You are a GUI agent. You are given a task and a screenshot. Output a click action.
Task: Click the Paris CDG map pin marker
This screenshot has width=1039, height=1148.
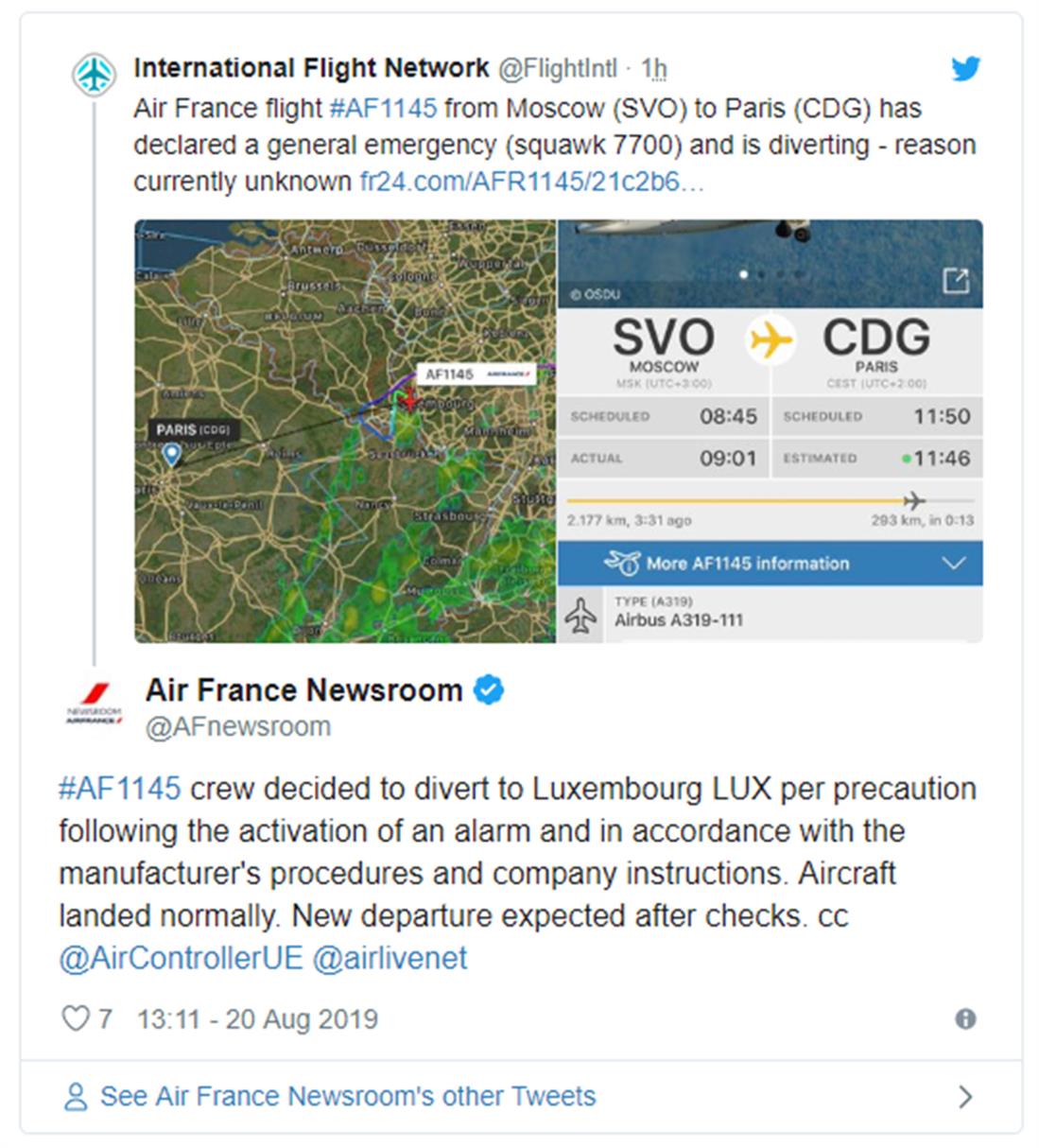pyautogui.click(x=171, y=455)
